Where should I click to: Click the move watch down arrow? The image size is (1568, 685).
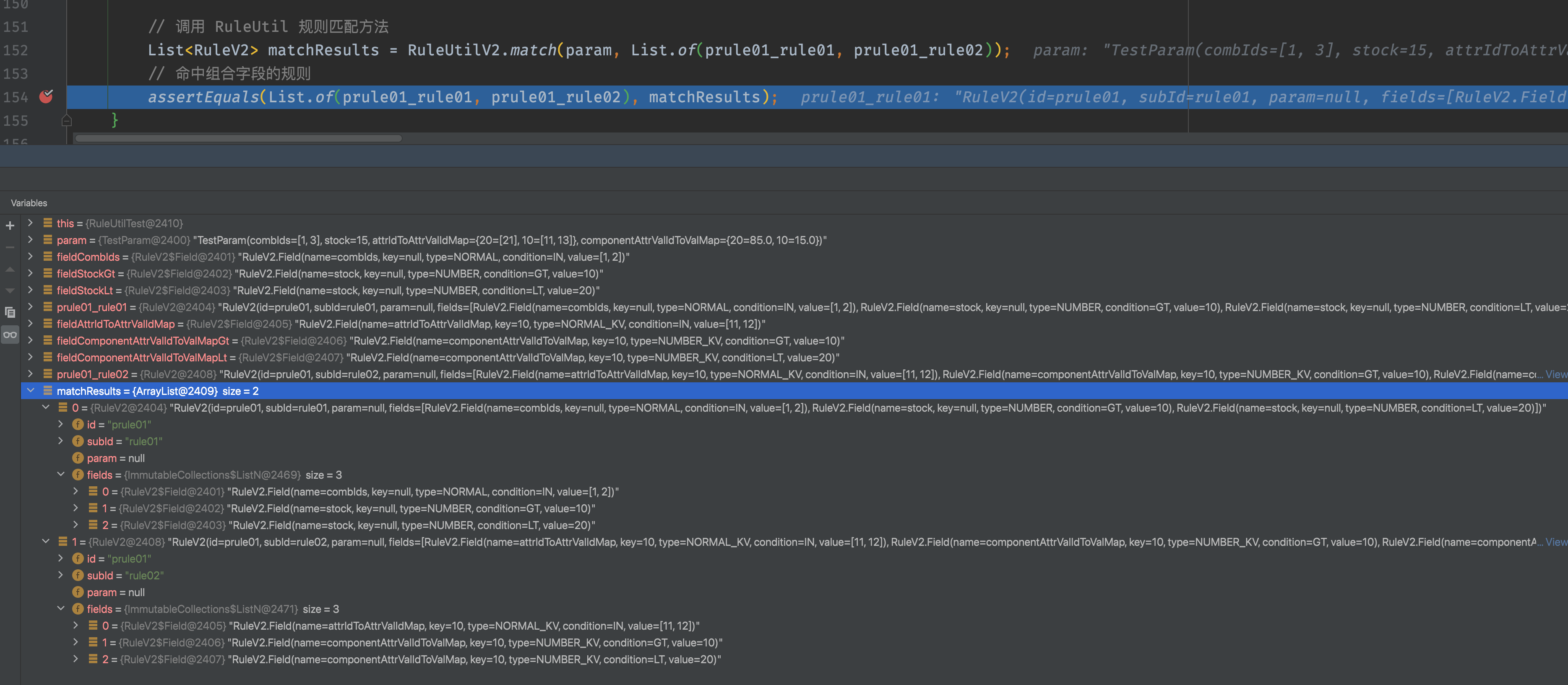[10, 291]
